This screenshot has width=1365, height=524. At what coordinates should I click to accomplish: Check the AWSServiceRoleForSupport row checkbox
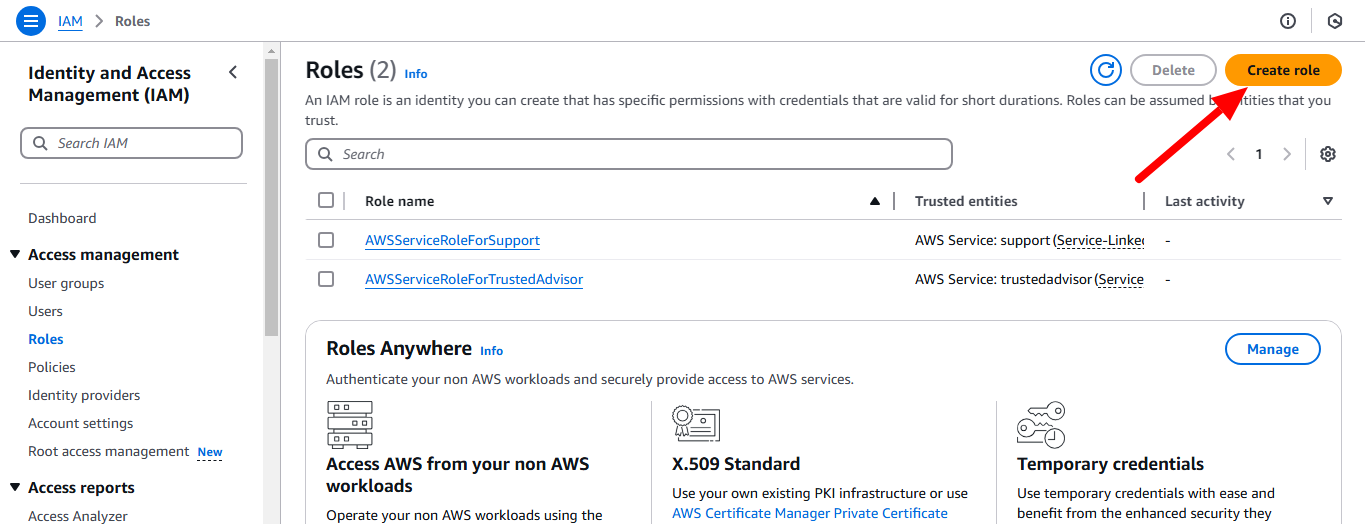click(x=326, y=240)
